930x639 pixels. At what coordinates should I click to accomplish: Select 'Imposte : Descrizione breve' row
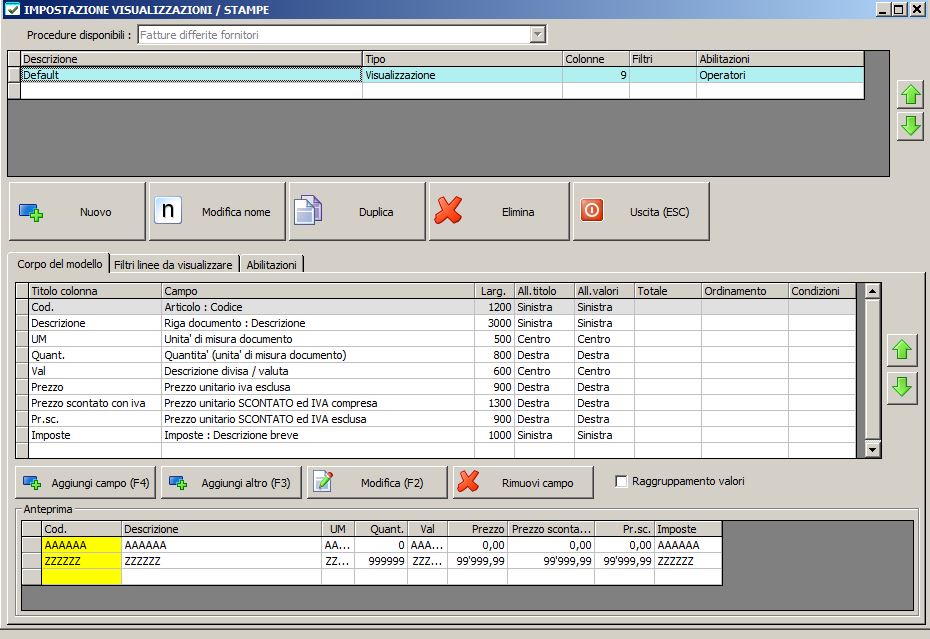[x=436, y=435]
